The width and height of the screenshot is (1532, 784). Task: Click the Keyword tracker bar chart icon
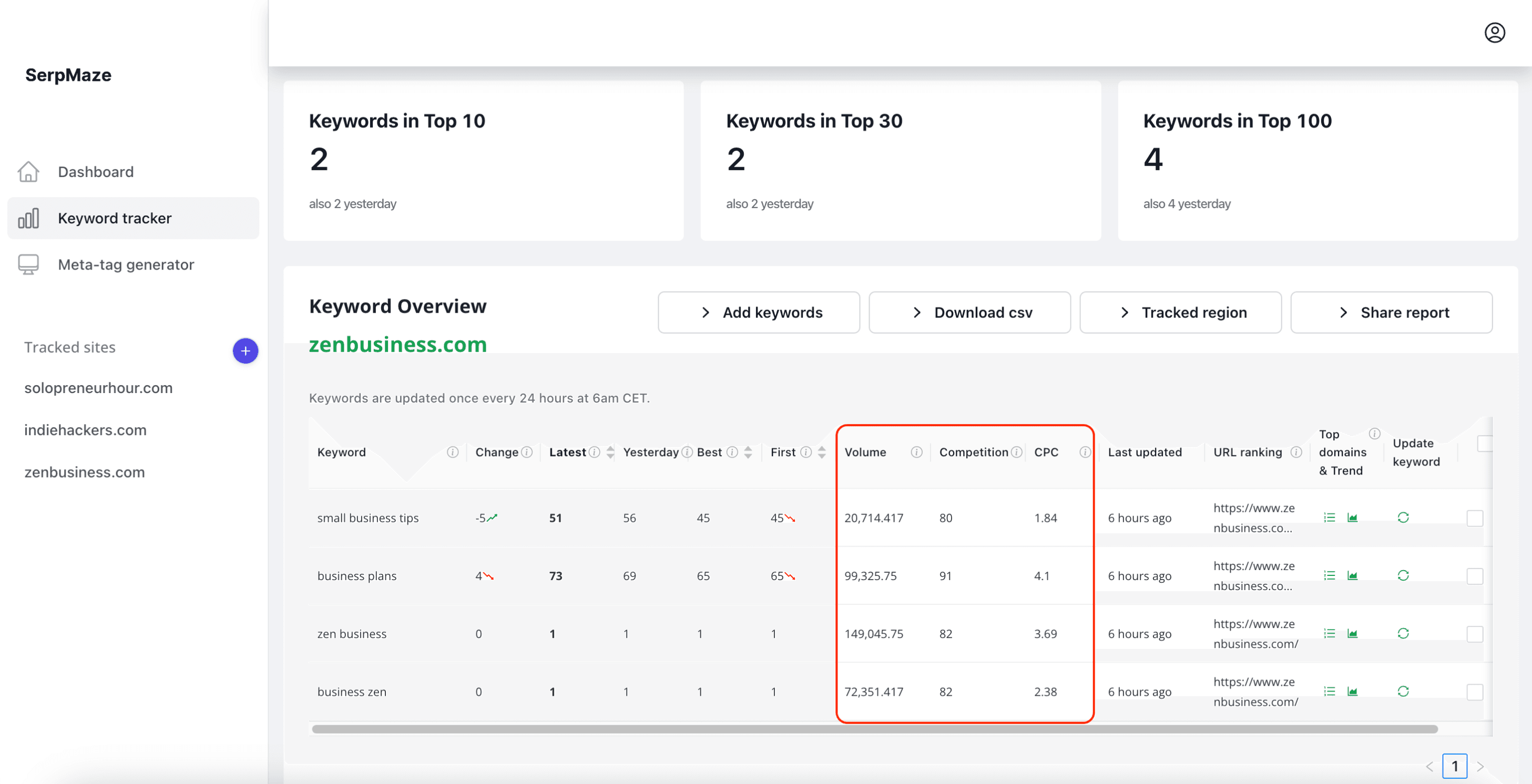(x=28, y=218)
